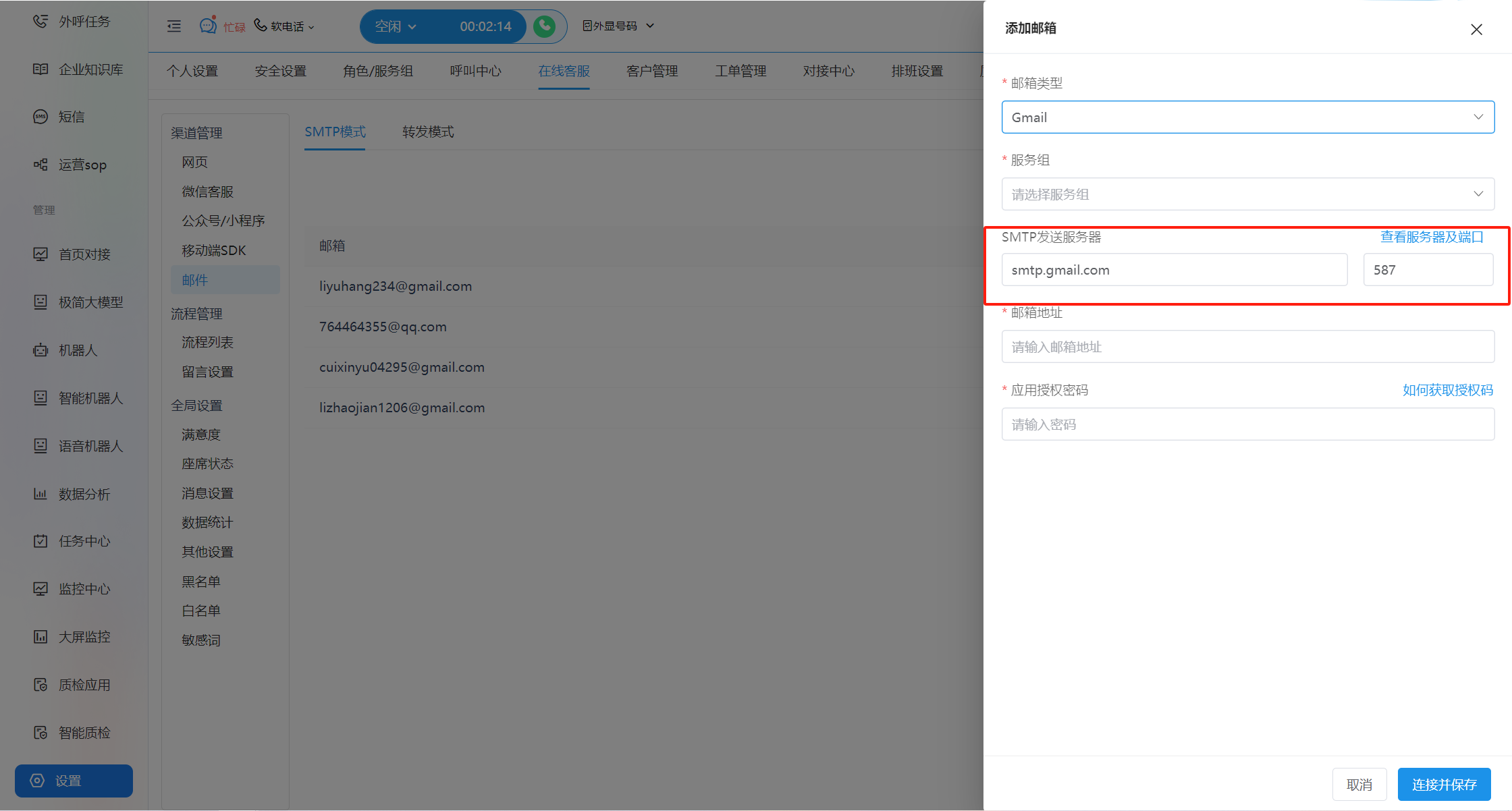The width and height of the screenshot is (1512, 811).
Task: Select the SMTP模式 tab
Action: point(335,132)
